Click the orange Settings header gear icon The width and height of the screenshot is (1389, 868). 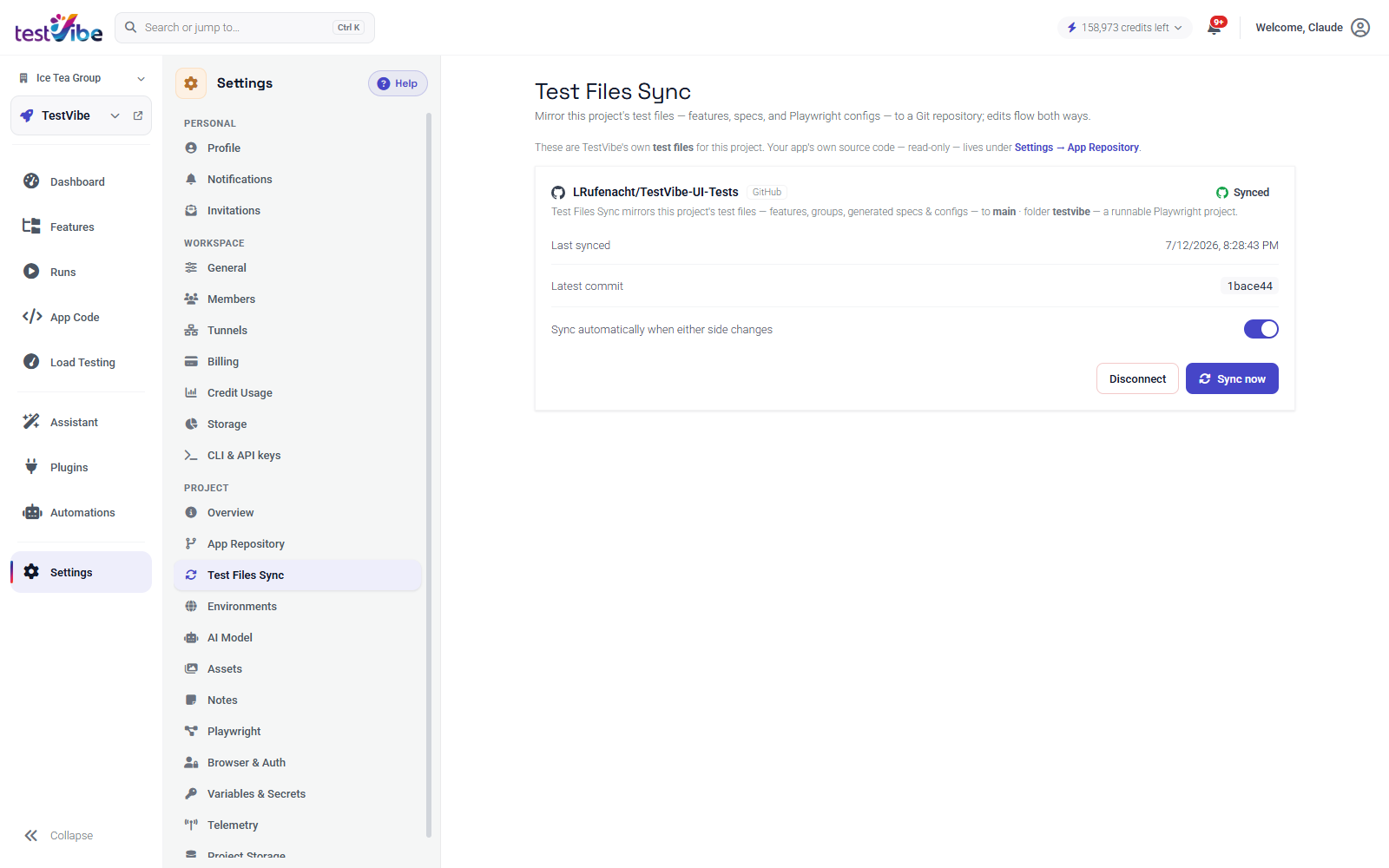click(x=191, y=83)
